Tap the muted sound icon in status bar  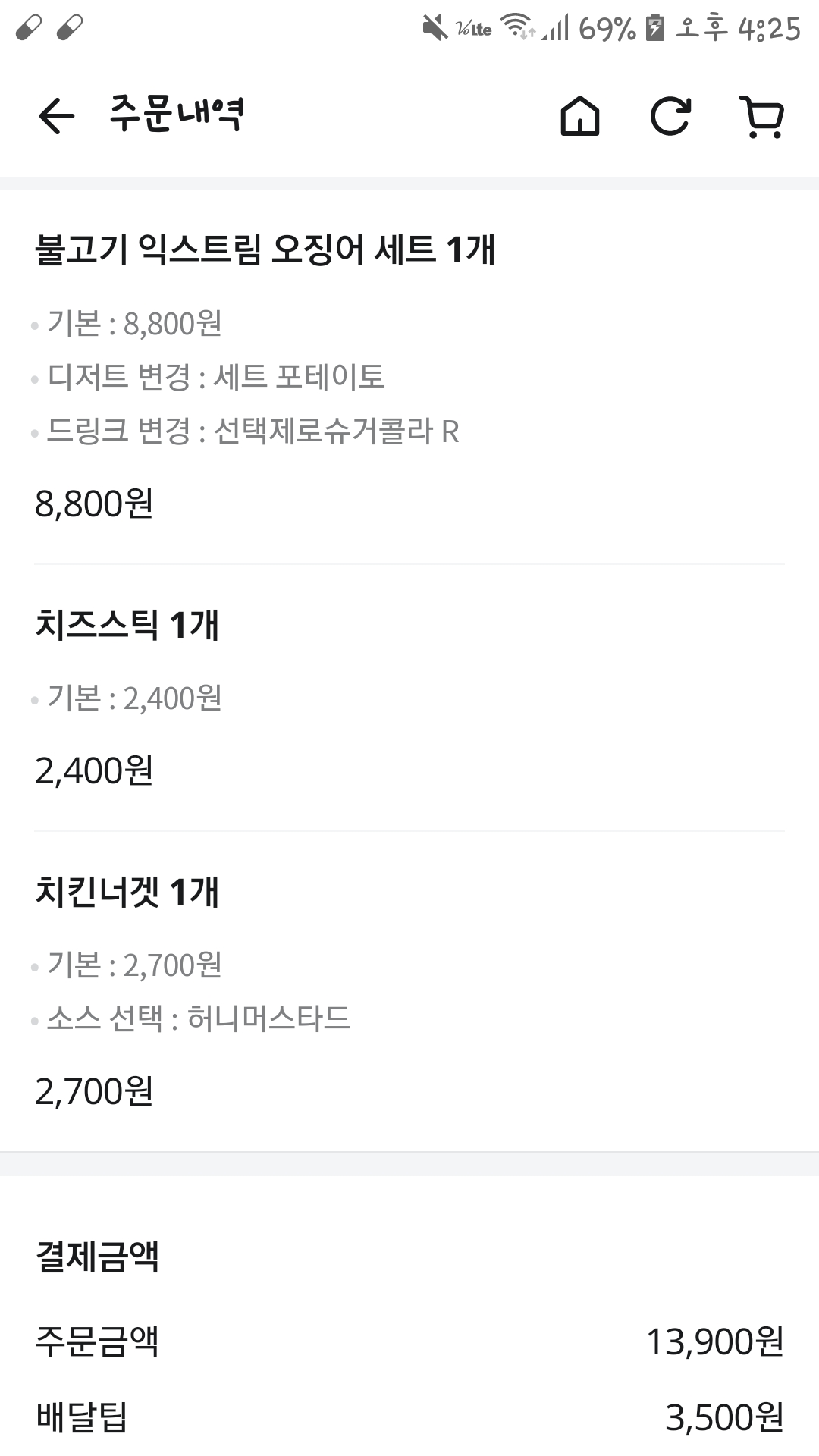(x=435, y=29)
